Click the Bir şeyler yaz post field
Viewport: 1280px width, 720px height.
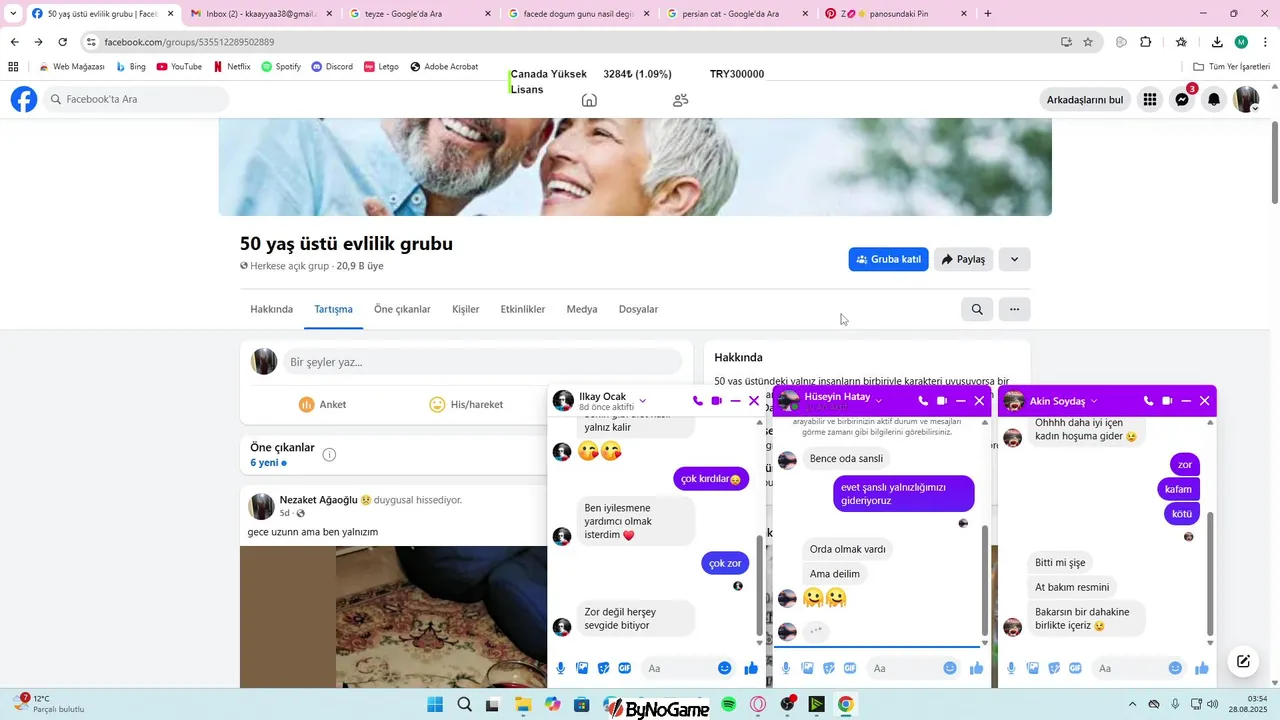[x=482, y=362]
